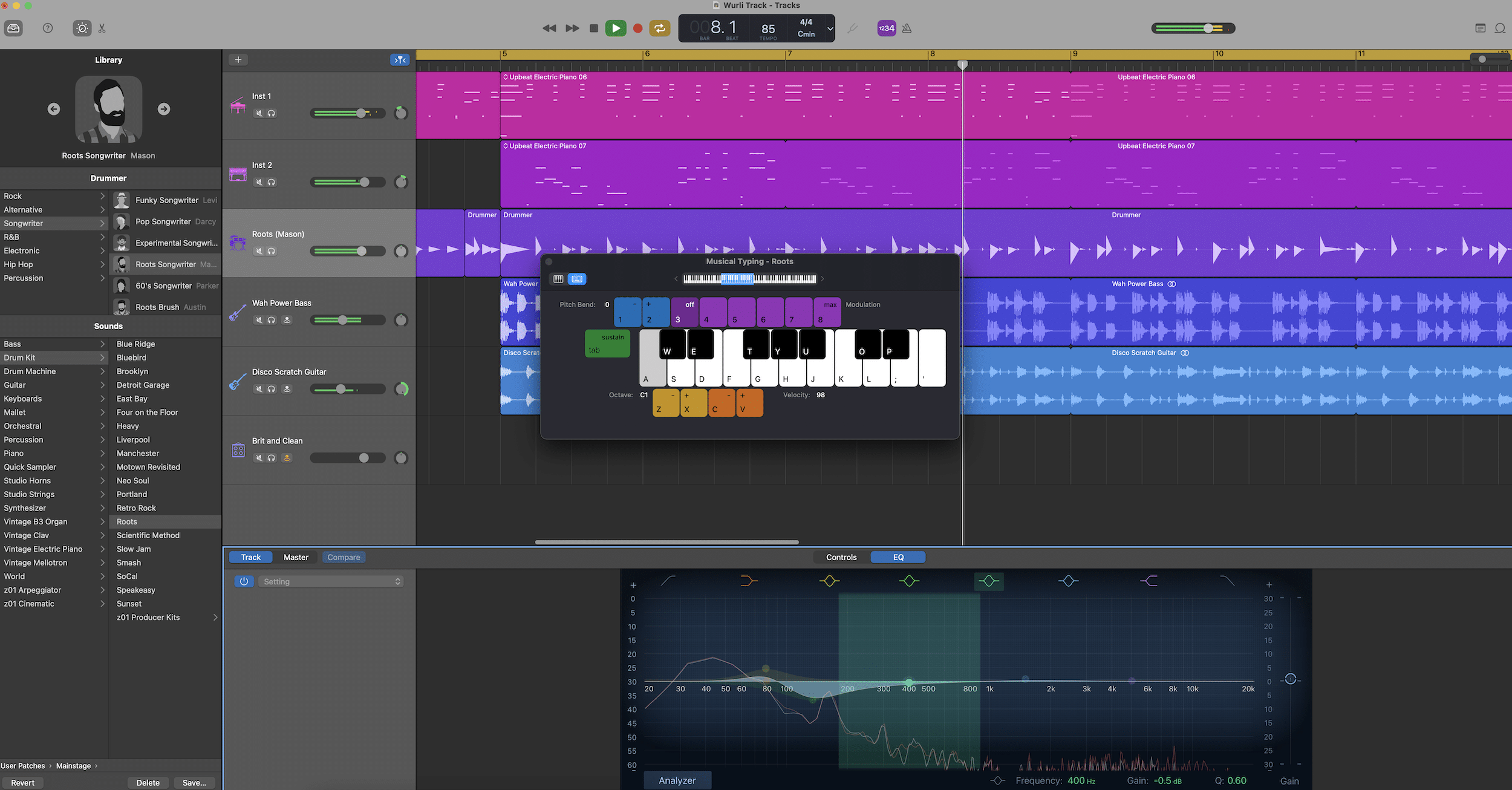Switch to the EQ tab
Screen dimensions: 1512x790
tap(898, 558)
